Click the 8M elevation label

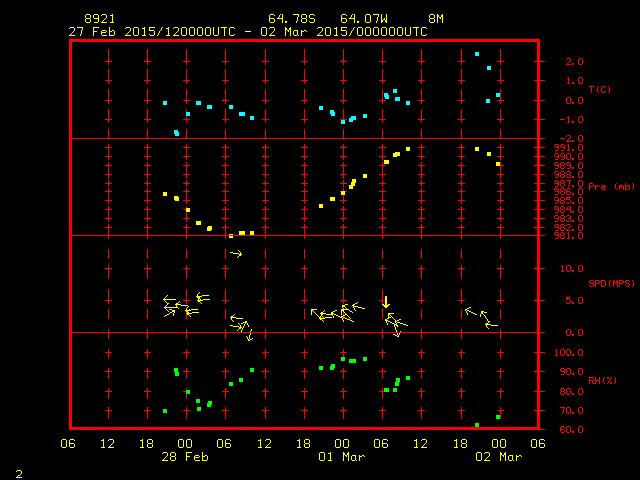click(436, 19)
